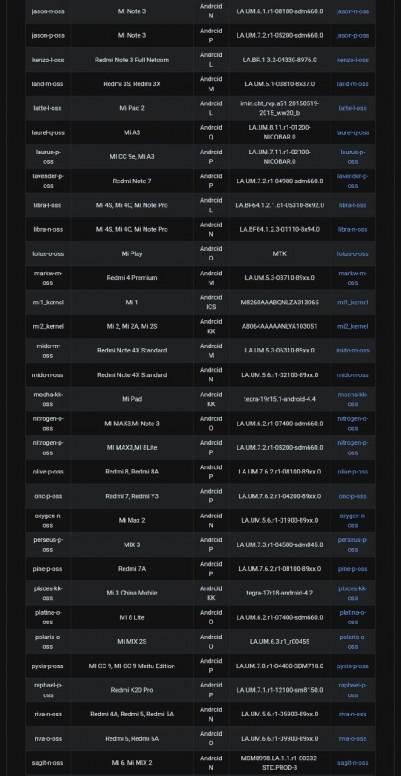Viewport: 401px width, 776px height.
Task: Follow the sagit-n-oss link
Action: click(352, 763)
